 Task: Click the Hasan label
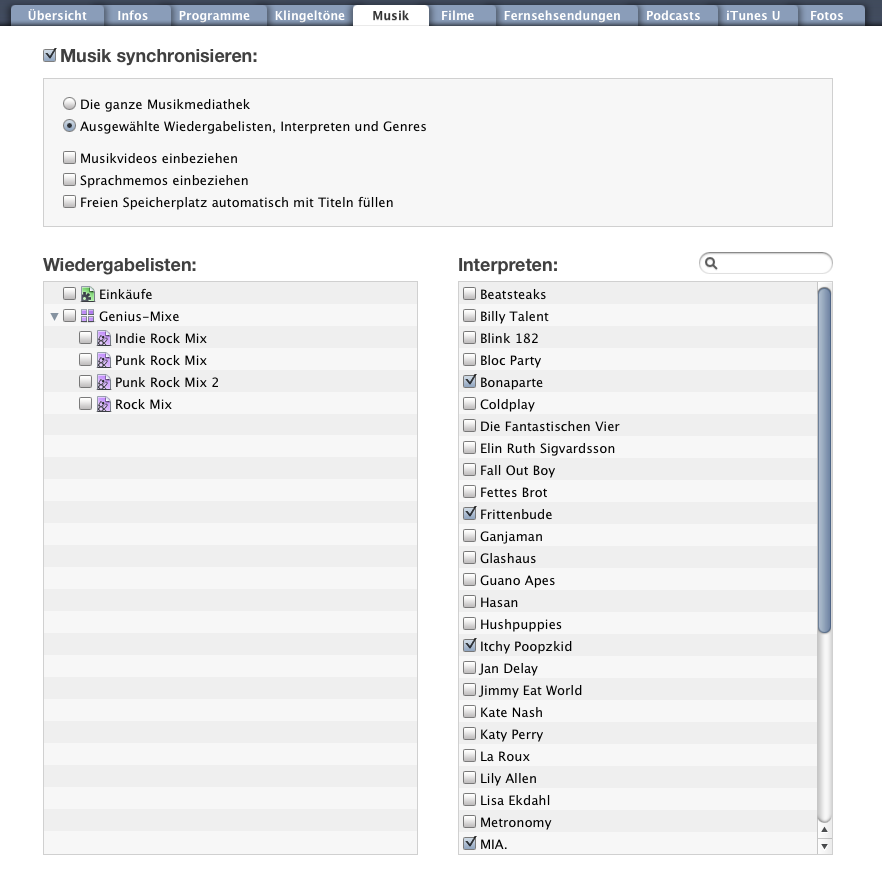coord(499,602)
